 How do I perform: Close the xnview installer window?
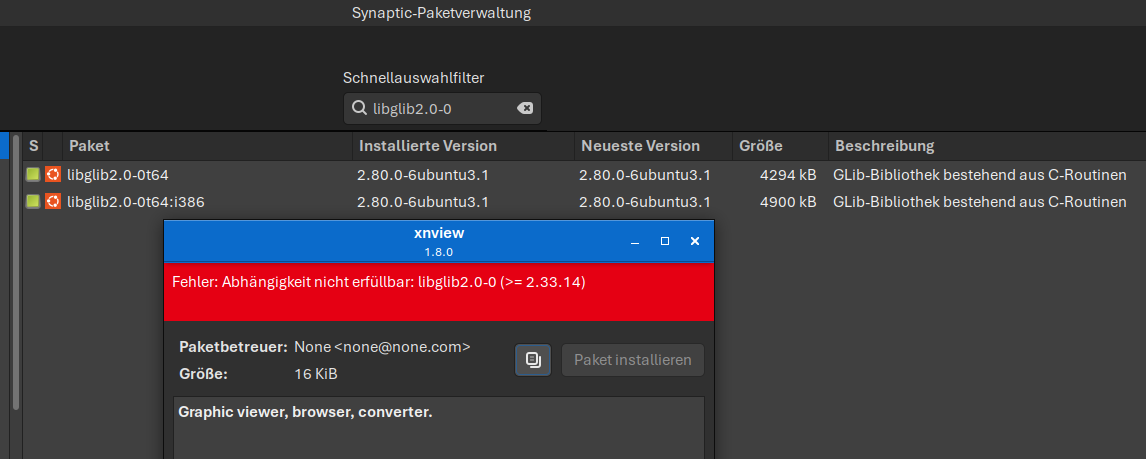tap(695, 242)
